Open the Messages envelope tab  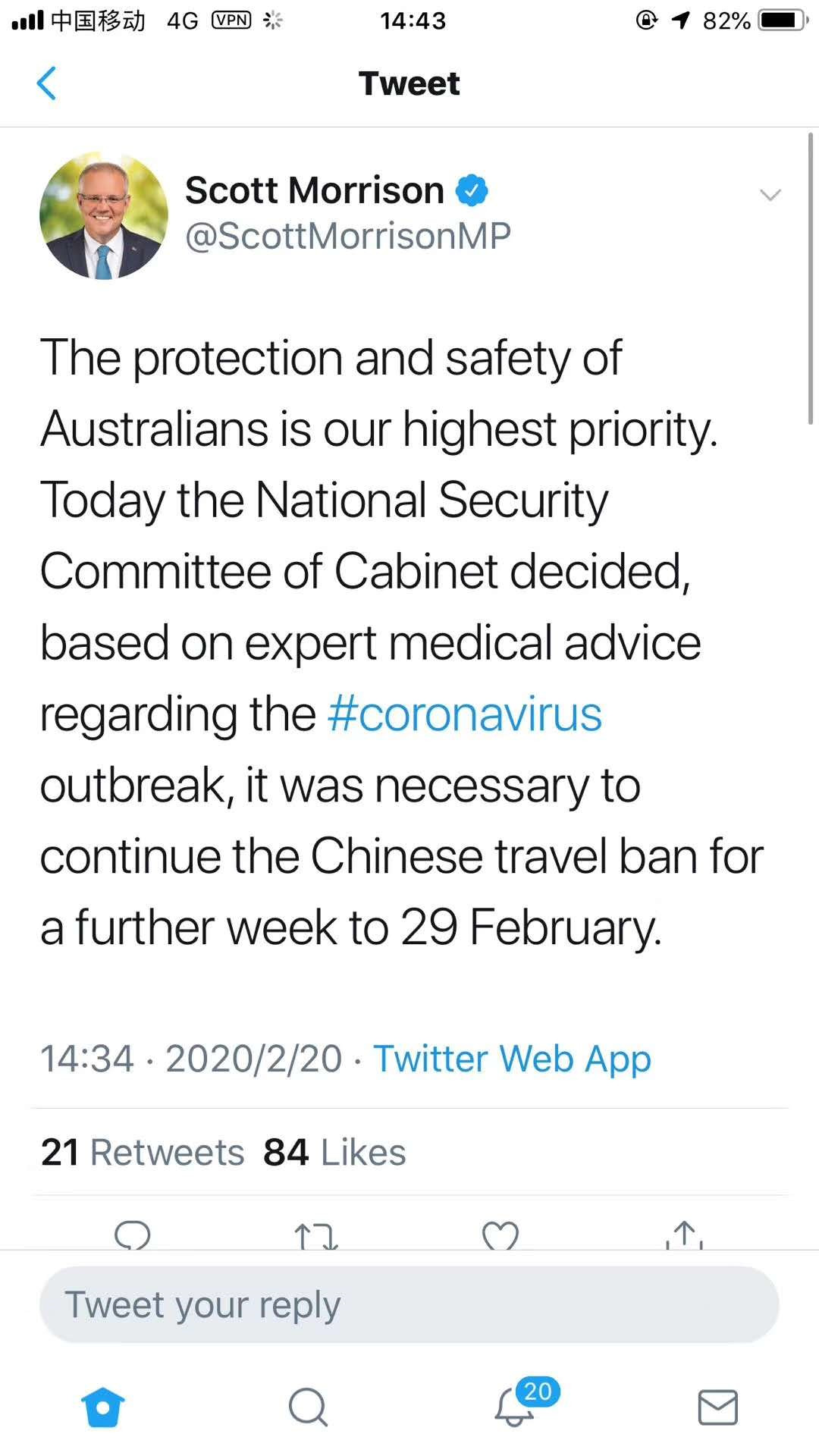717,1407
